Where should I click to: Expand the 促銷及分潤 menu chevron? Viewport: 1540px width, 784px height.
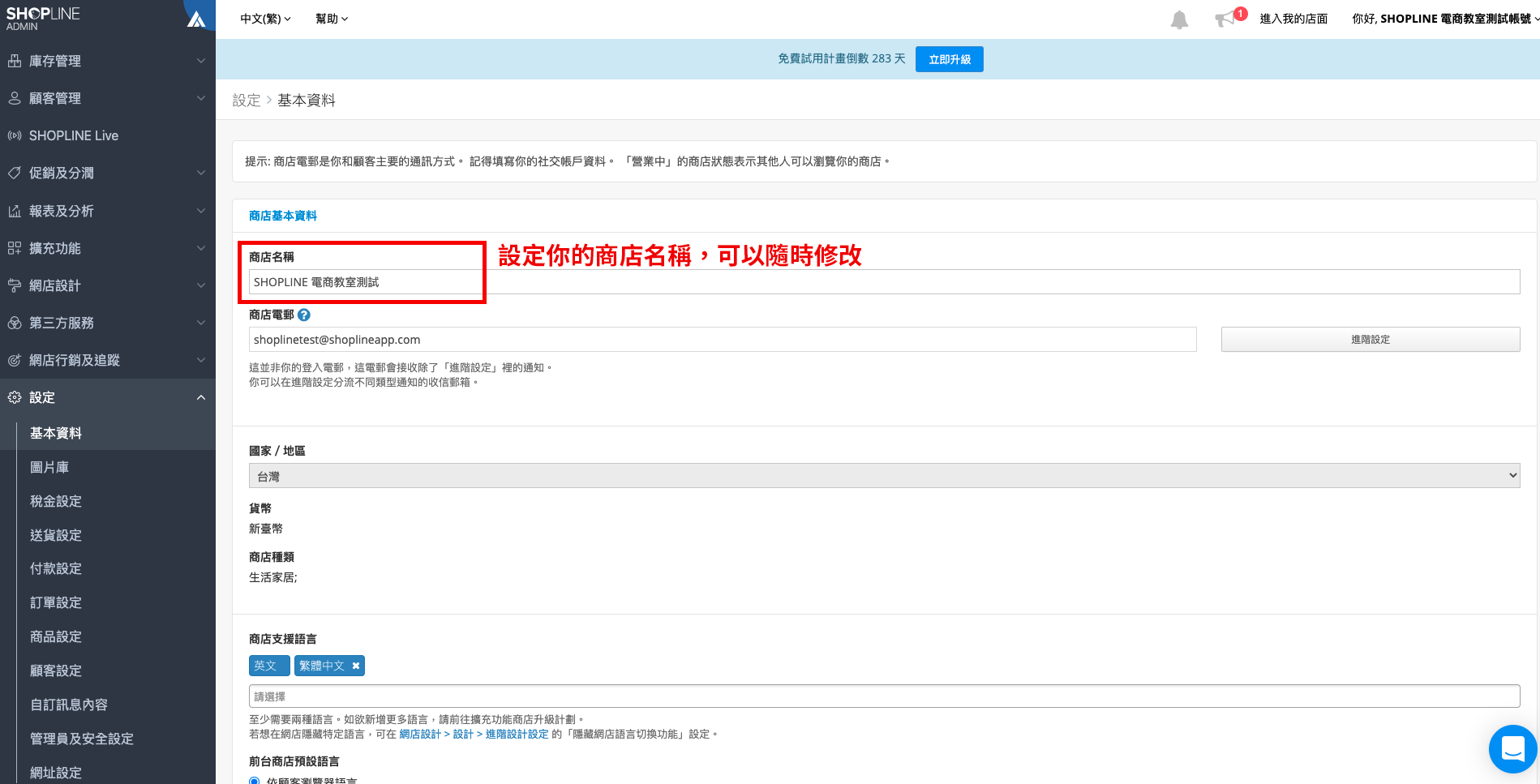(201, 173)
